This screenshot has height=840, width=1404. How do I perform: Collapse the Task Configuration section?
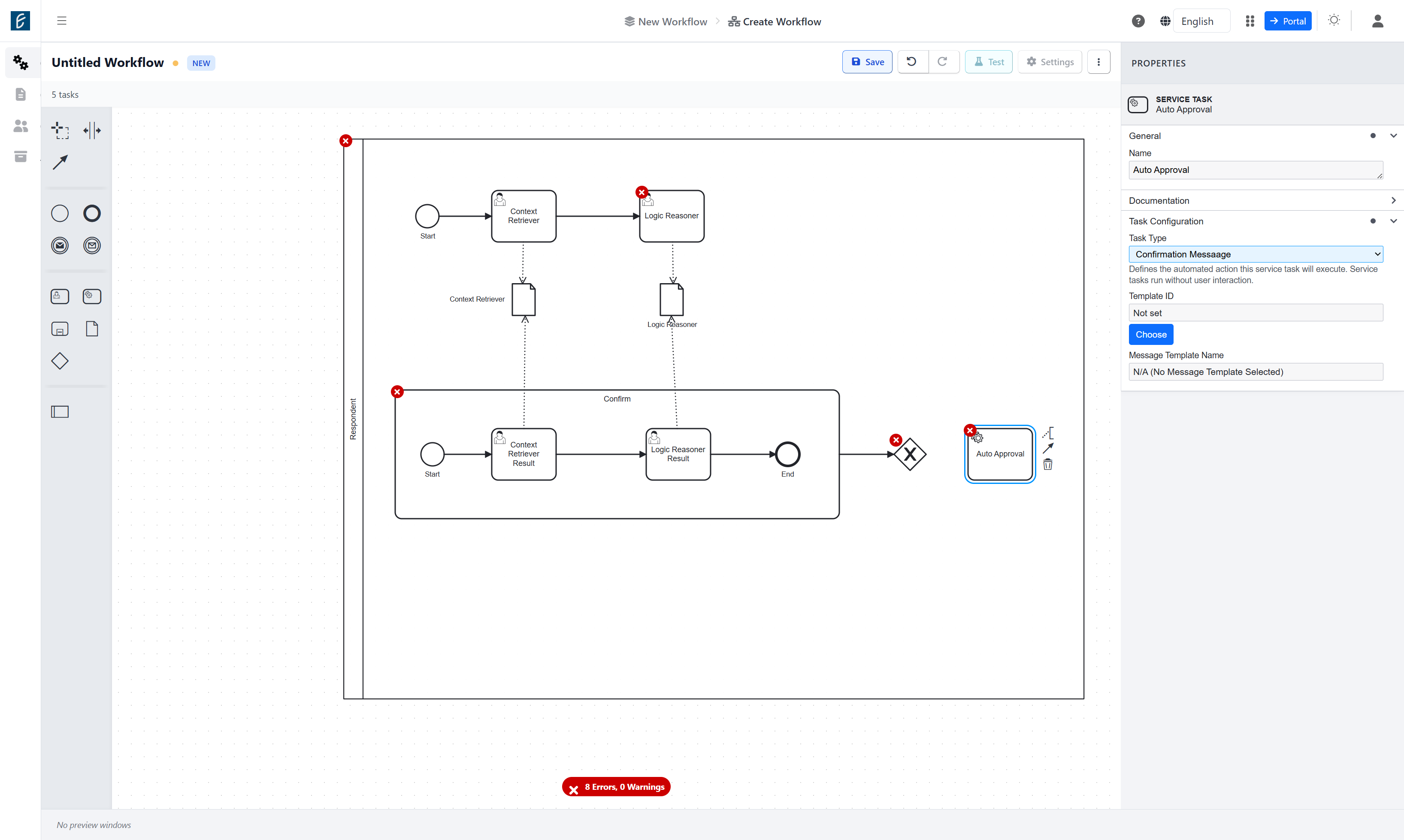point(1393,221)
